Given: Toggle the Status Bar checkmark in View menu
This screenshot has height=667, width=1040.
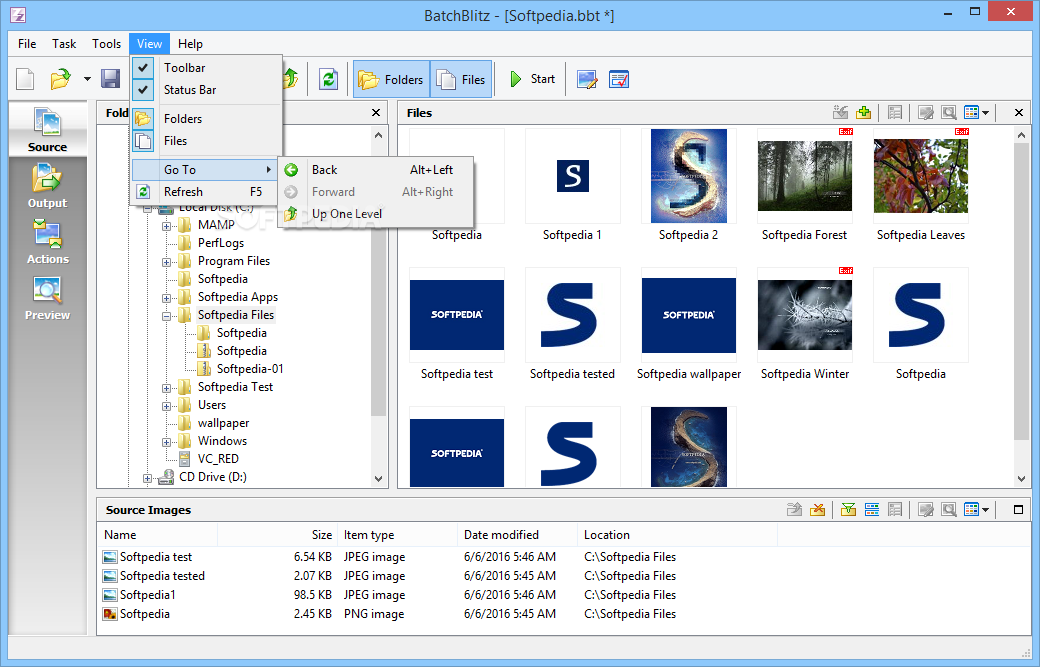Looking at the screenshot, I should click(143, 90).
